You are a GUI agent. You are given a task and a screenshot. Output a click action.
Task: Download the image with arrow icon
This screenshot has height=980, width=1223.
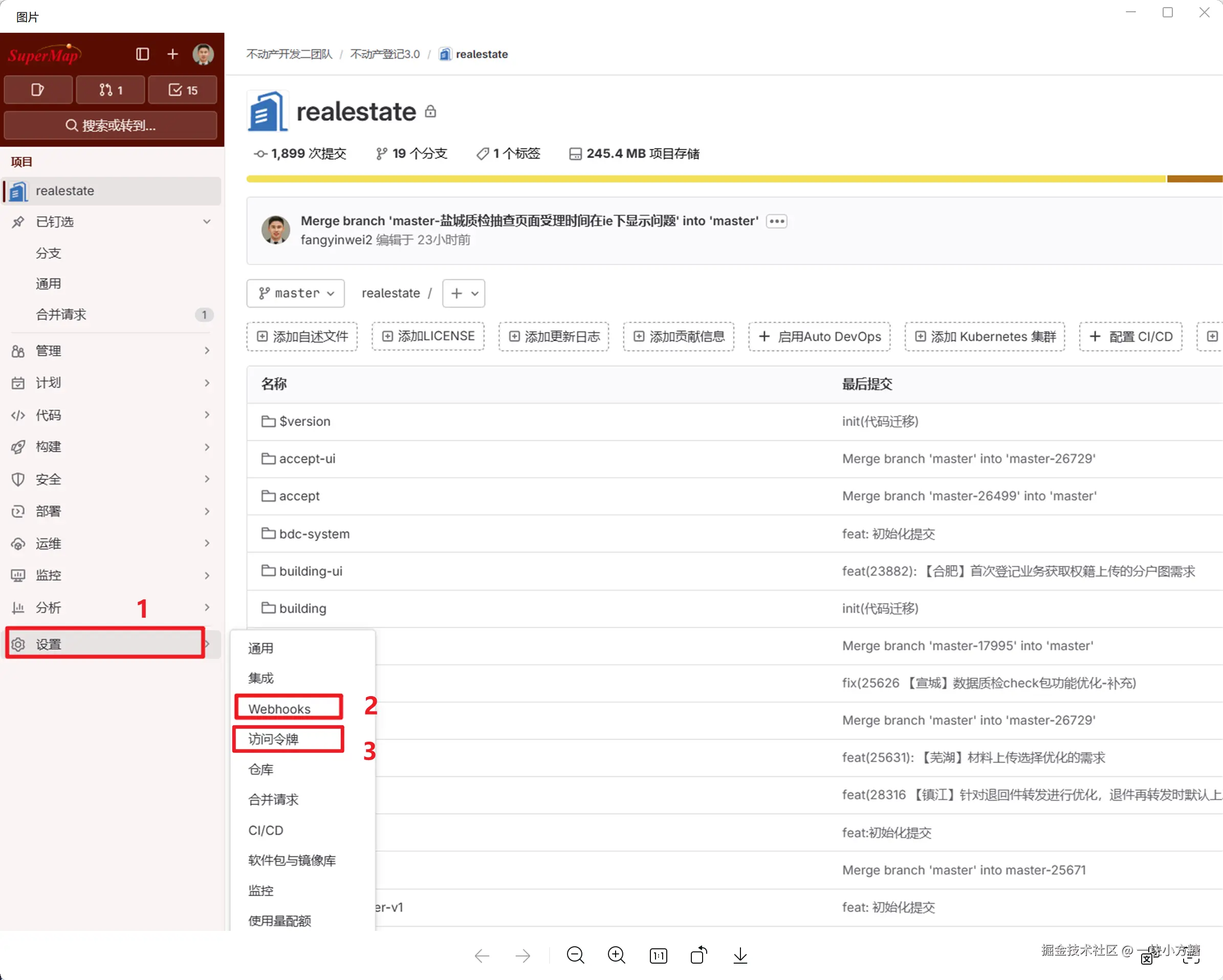[740, 955]
